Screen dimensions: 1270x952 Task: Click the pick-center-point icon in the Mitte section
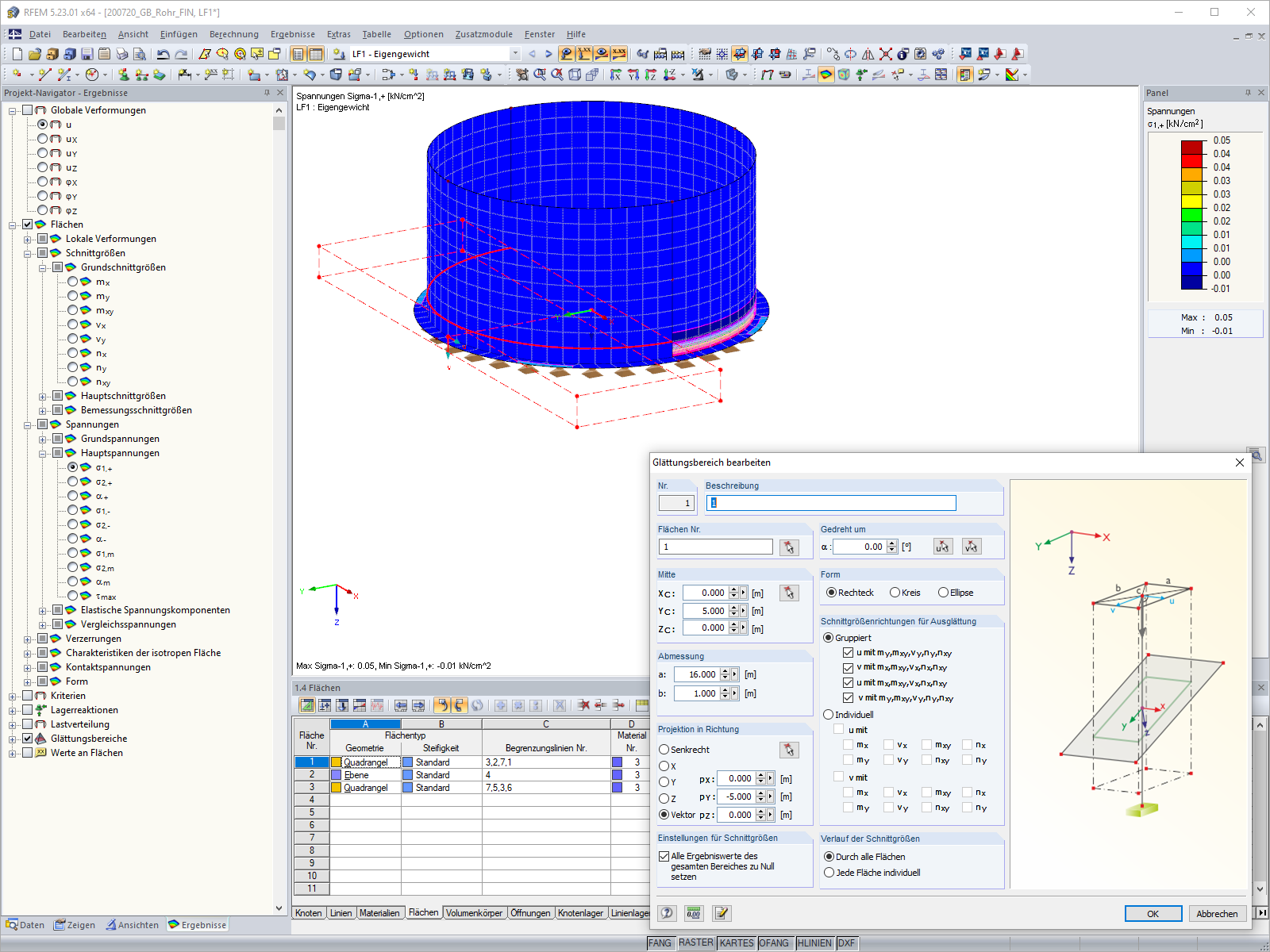(788, 593)
